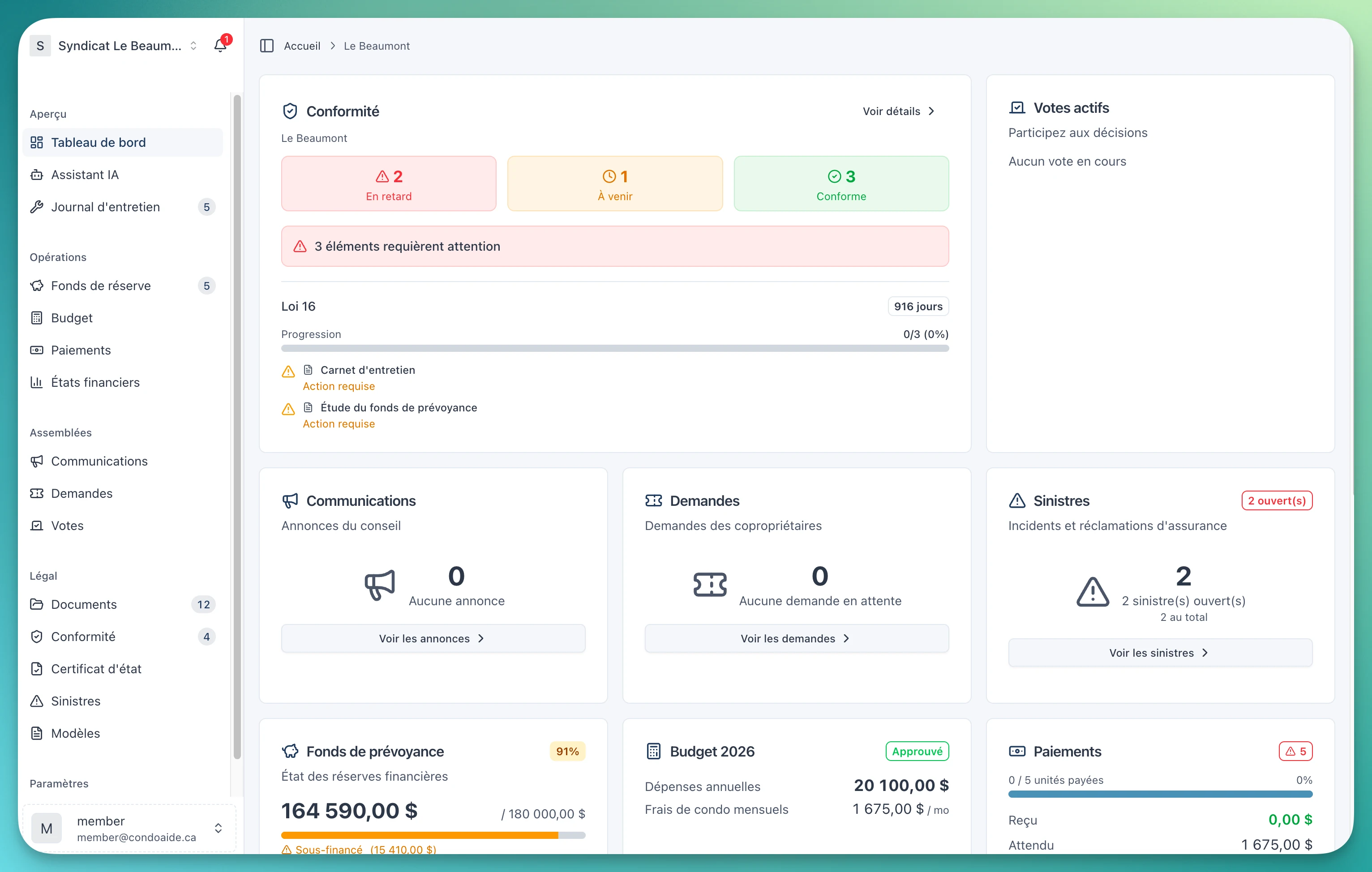Click the Conformité shield icon in sidebar

36,636
